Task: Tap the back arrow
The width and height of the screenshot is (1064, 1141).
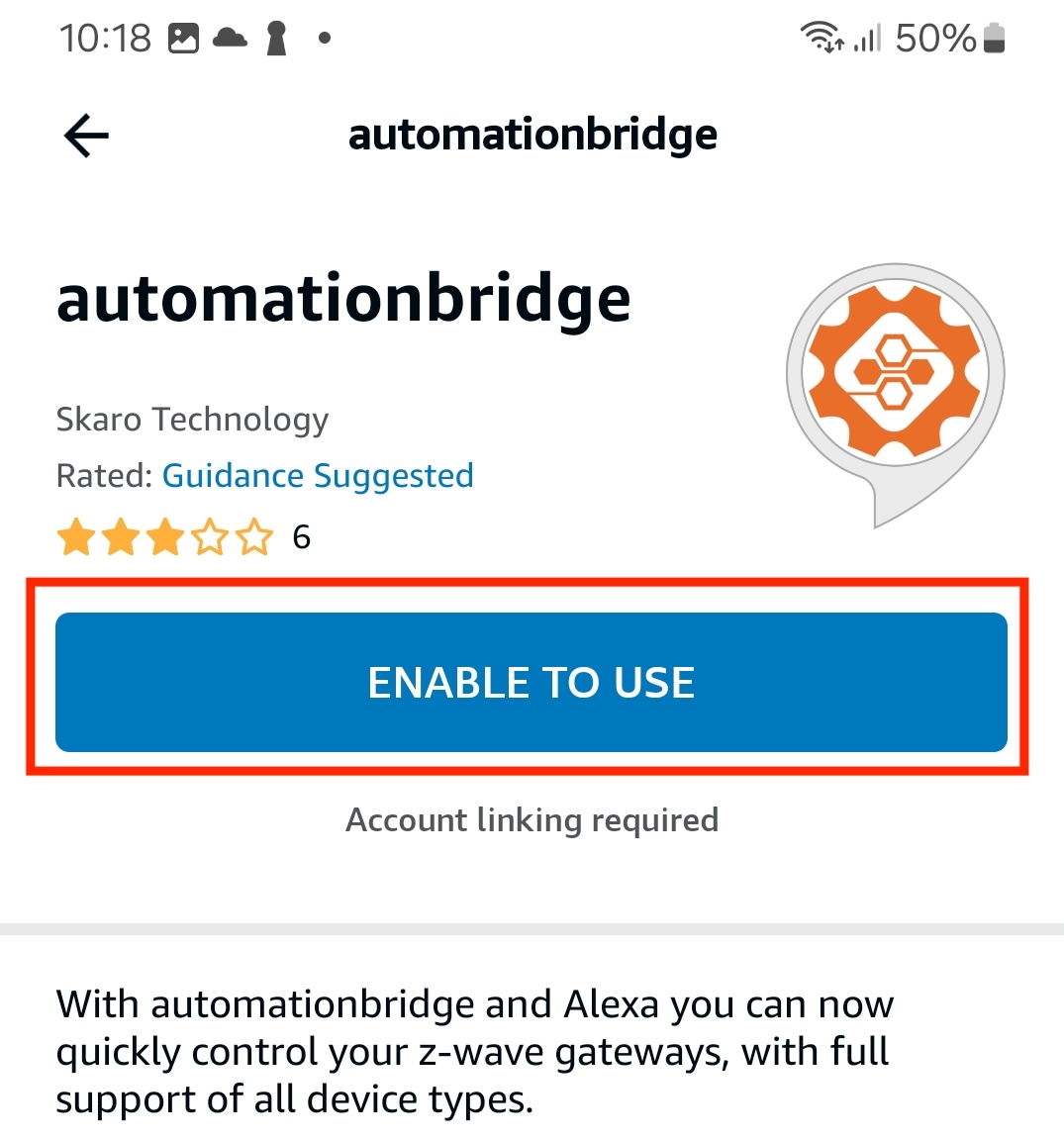Action: click(86, 136)
